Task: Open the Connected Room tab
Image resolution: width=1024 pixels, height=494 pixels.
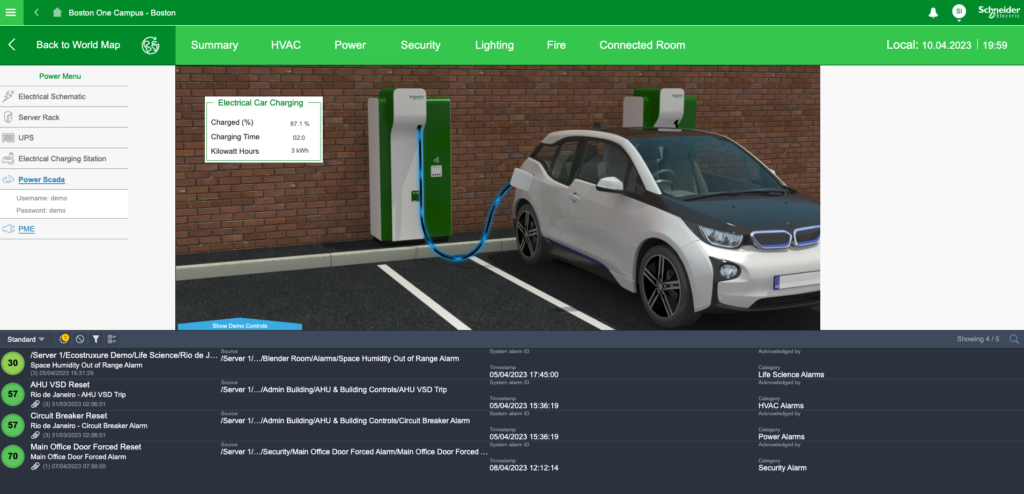Action: coord(643,45)
